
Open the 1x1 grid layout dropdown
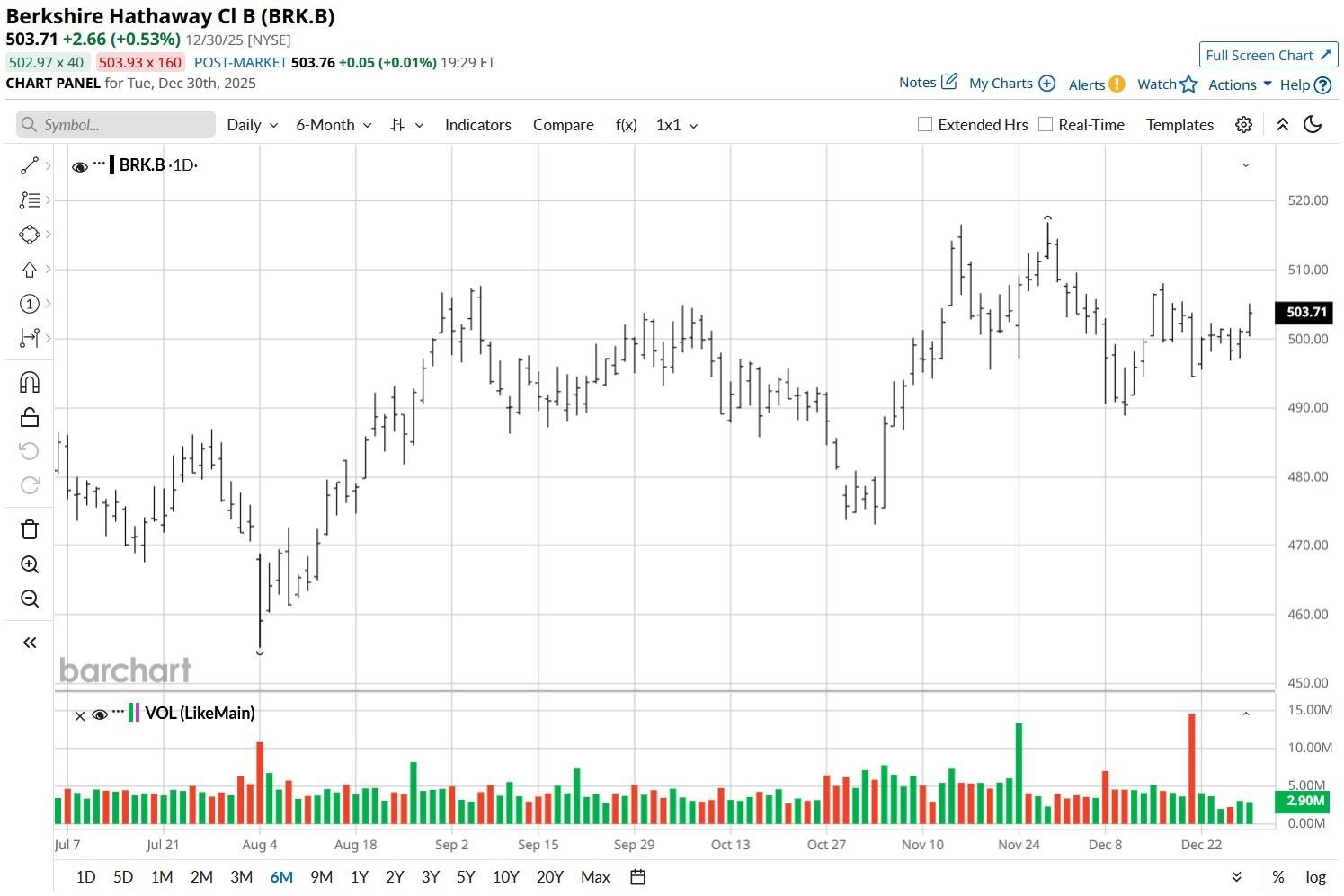[x=677, y=125]
